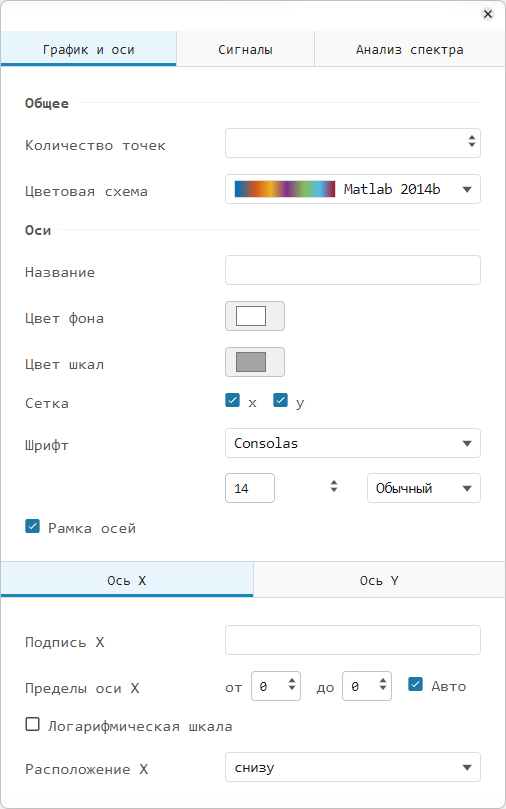Open the Цвет фона white color swatch
The image size is (506, 809).
tap(255, 316)
